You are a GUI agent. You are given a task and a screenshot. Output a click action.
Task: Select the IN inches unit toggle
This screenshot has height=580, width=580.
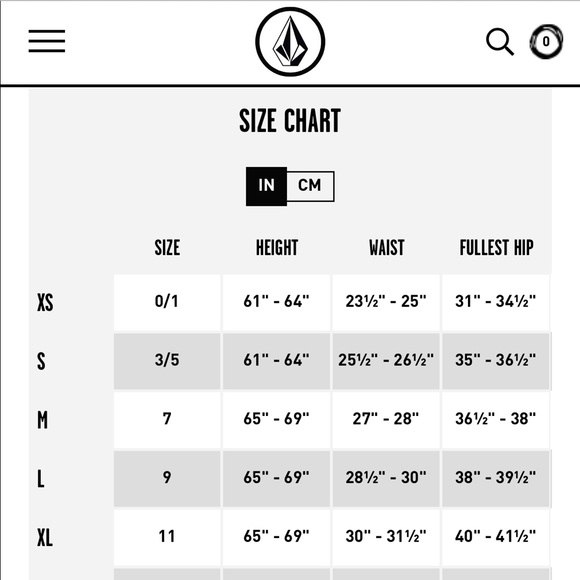click(x=266, y=186)
